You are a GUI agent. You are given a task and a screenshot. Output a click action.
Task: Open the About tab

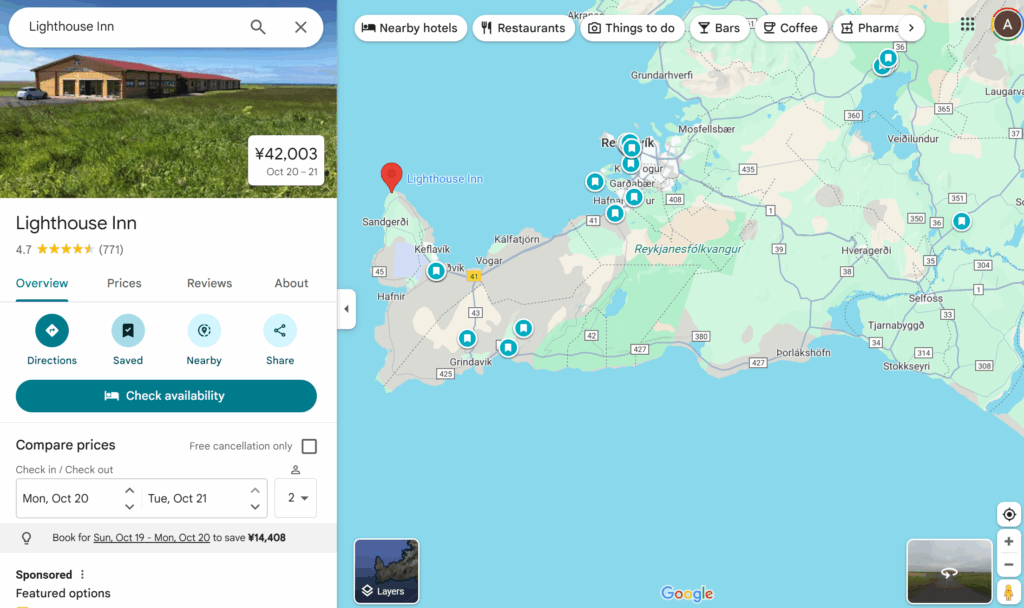(x=291, y=283)
